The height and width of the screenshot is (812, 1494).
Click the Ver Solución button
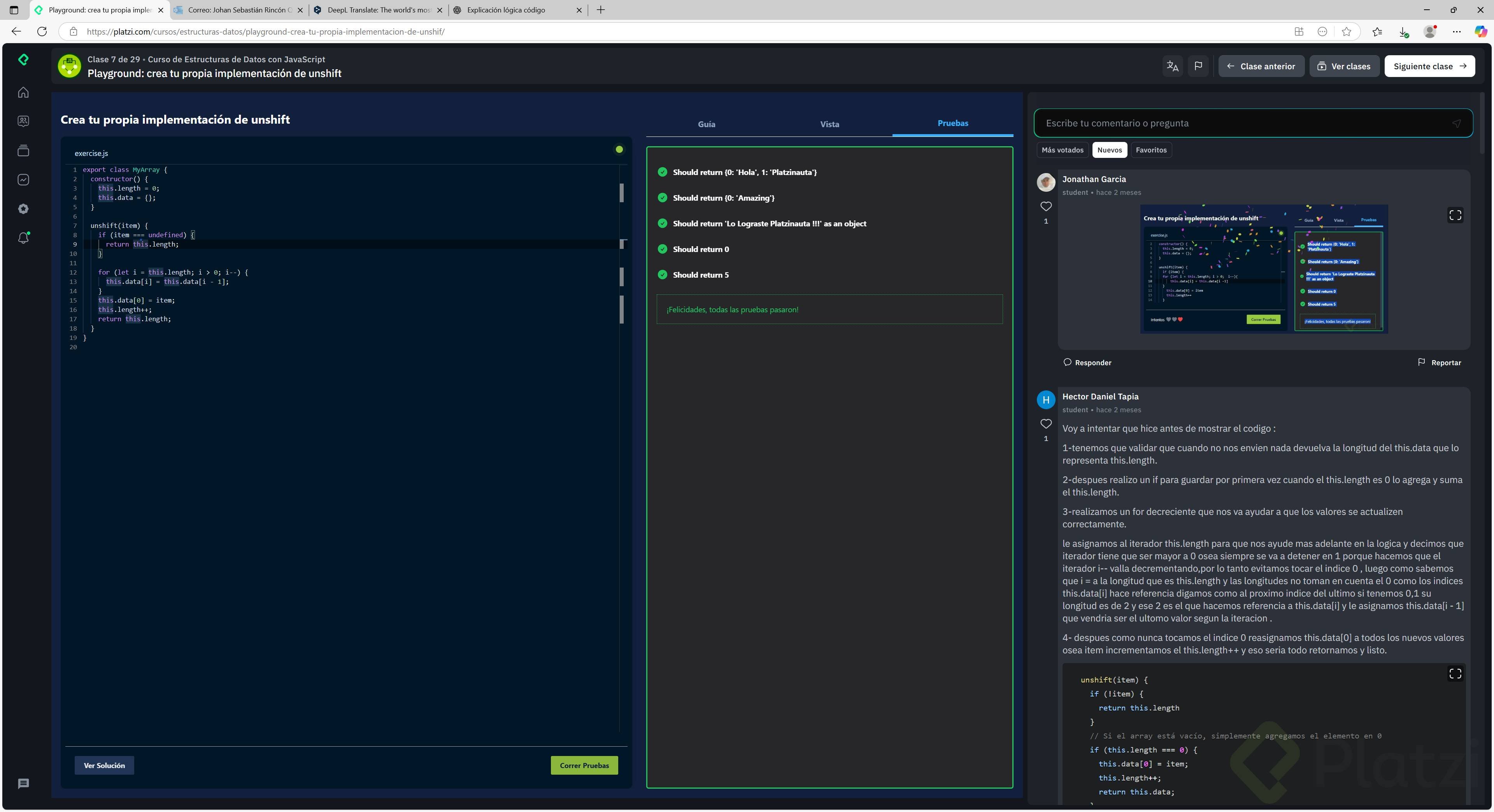[x=104, y=765]
